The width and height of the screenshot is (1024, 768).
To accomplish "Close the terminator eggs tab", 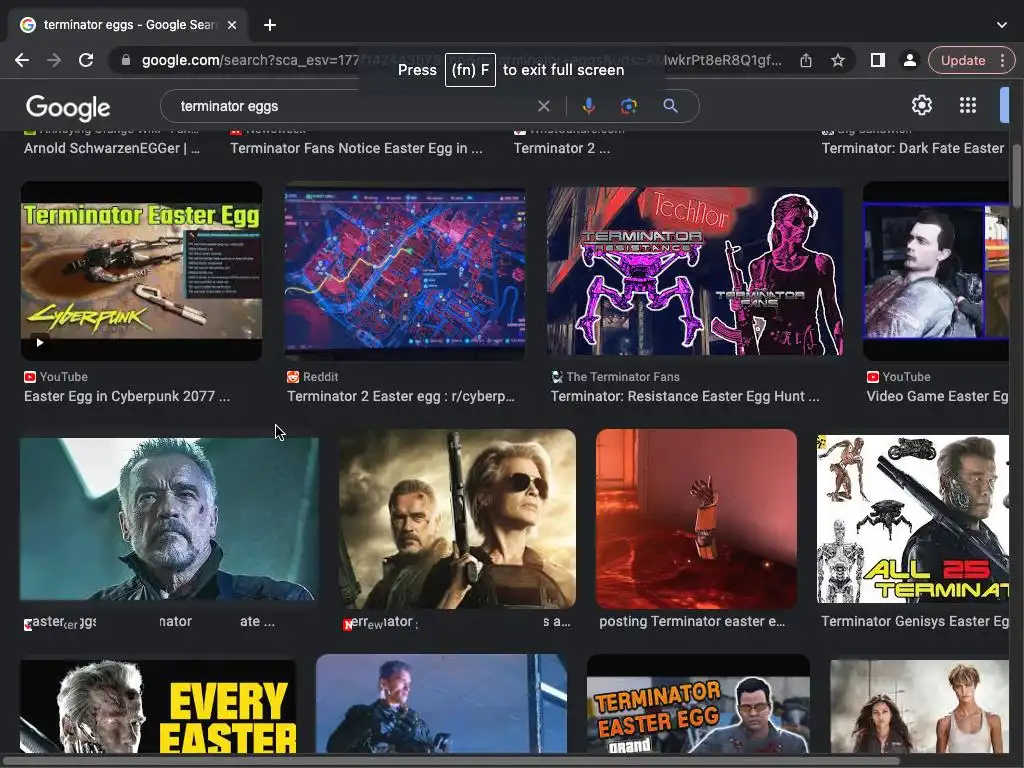I will point(232,25).
